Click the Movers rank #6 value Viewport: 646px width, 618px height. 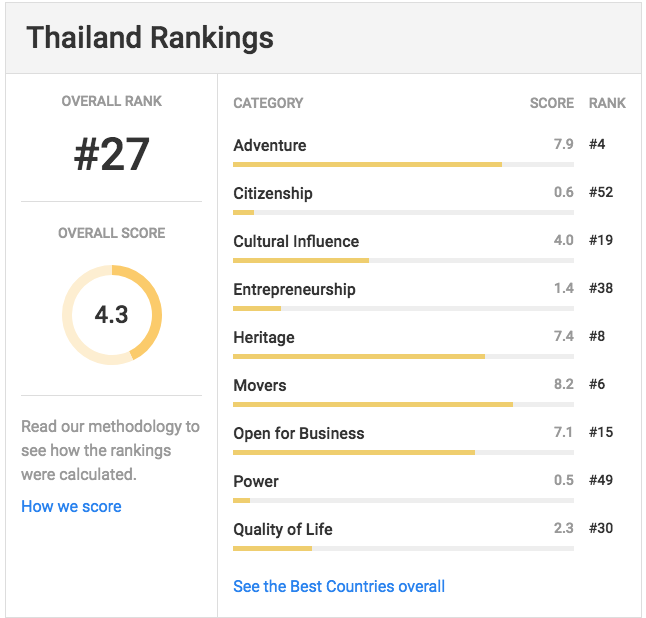click(597, 384)
